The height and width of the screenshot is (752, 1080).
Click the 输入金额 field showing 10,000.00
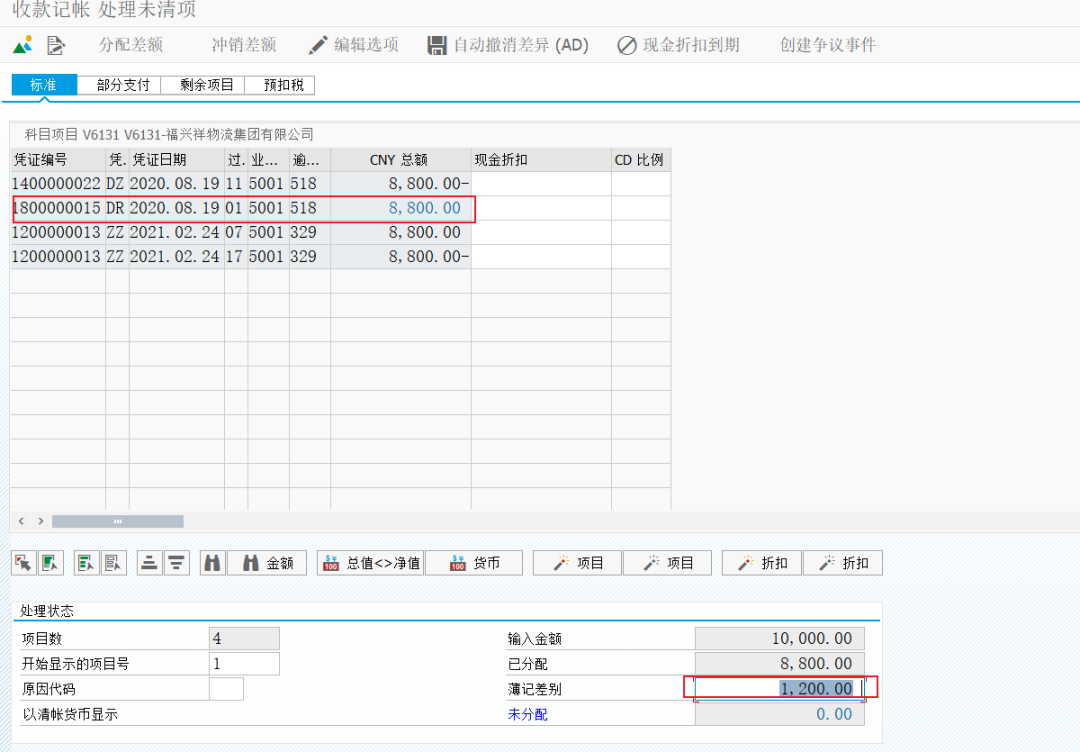(x=780, y=638)
